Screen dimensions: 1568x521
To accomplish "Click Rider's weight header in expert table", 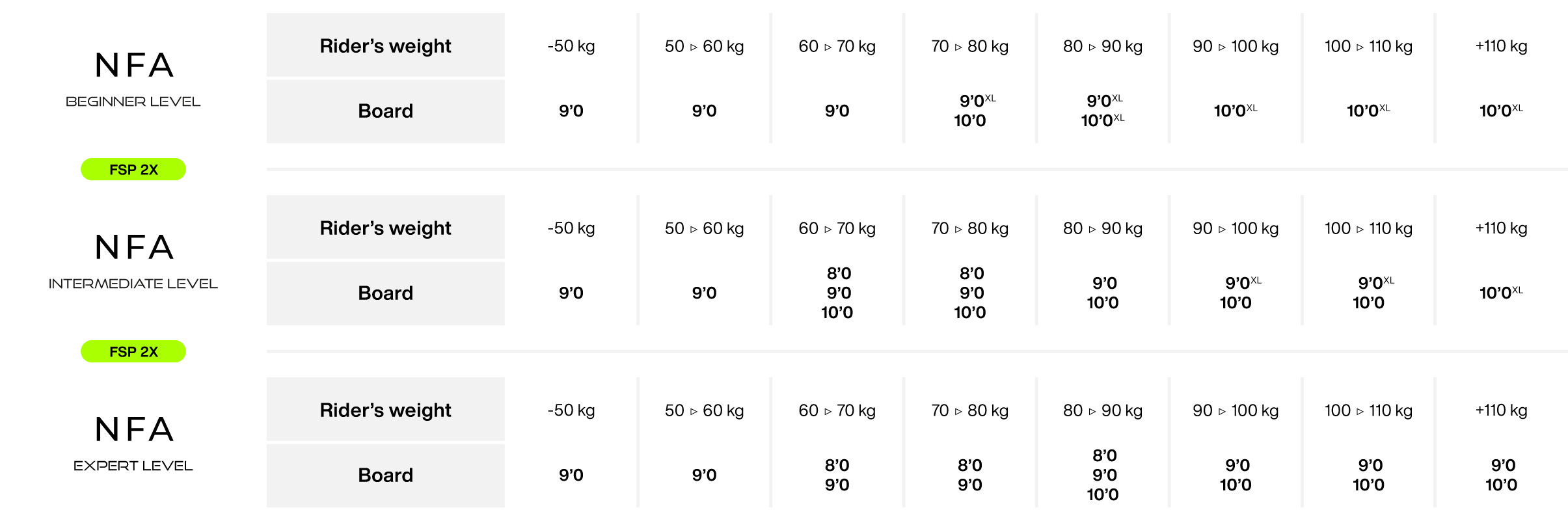I will (386, 410).
